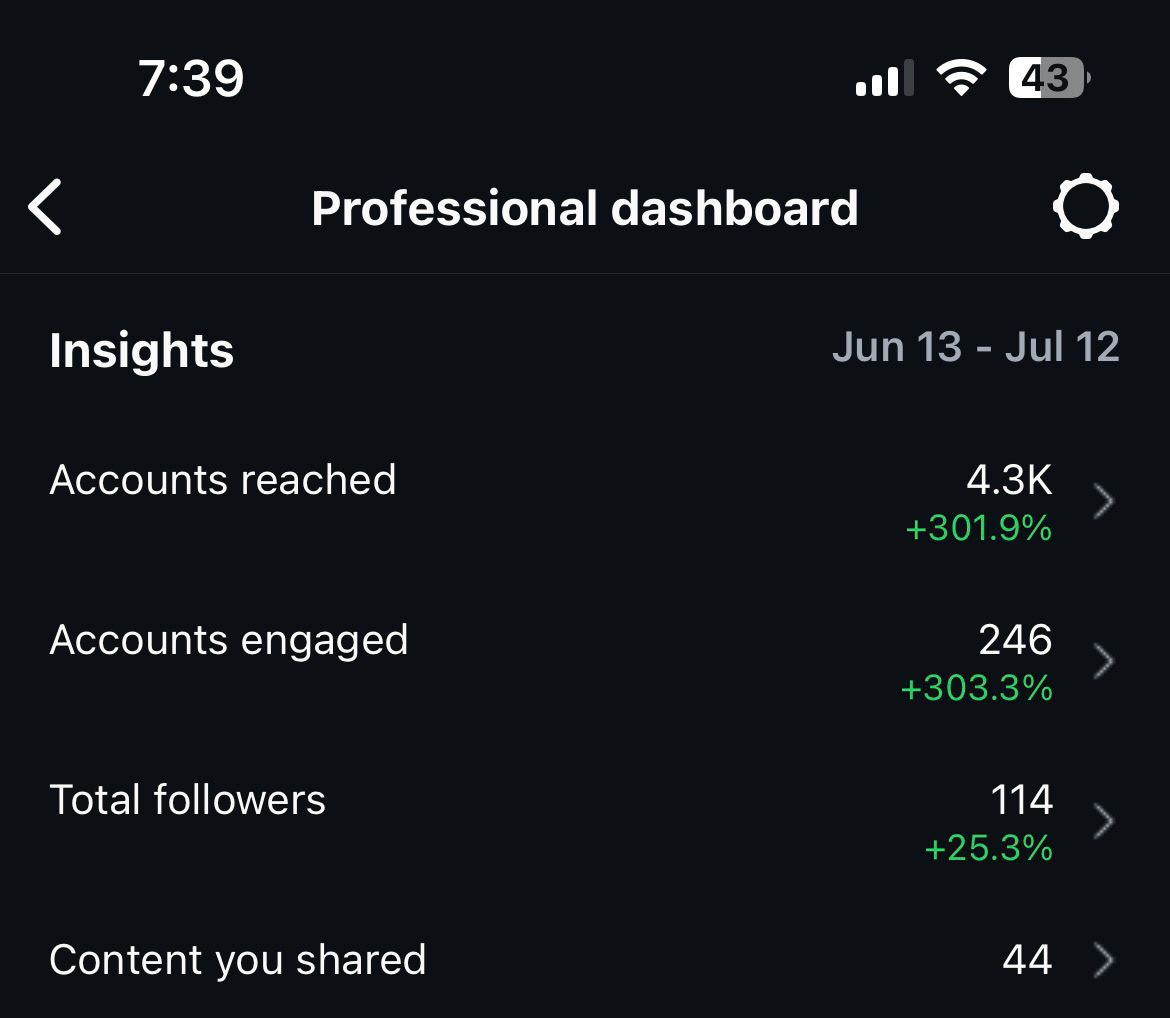Image resolution: width=1170 pixels, height=1018 pixels.
Task: Tap the 4.3K accounts reached value
Action: [x=1009, y=479]
